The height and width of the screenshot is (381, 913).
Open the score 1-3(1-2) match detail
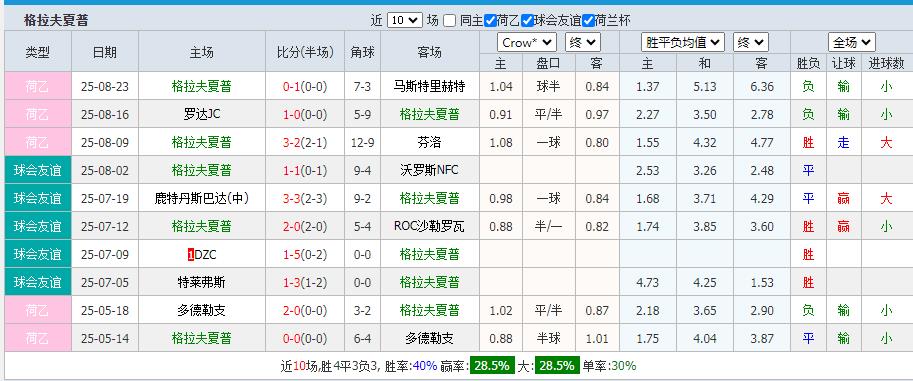click(305, 283)
